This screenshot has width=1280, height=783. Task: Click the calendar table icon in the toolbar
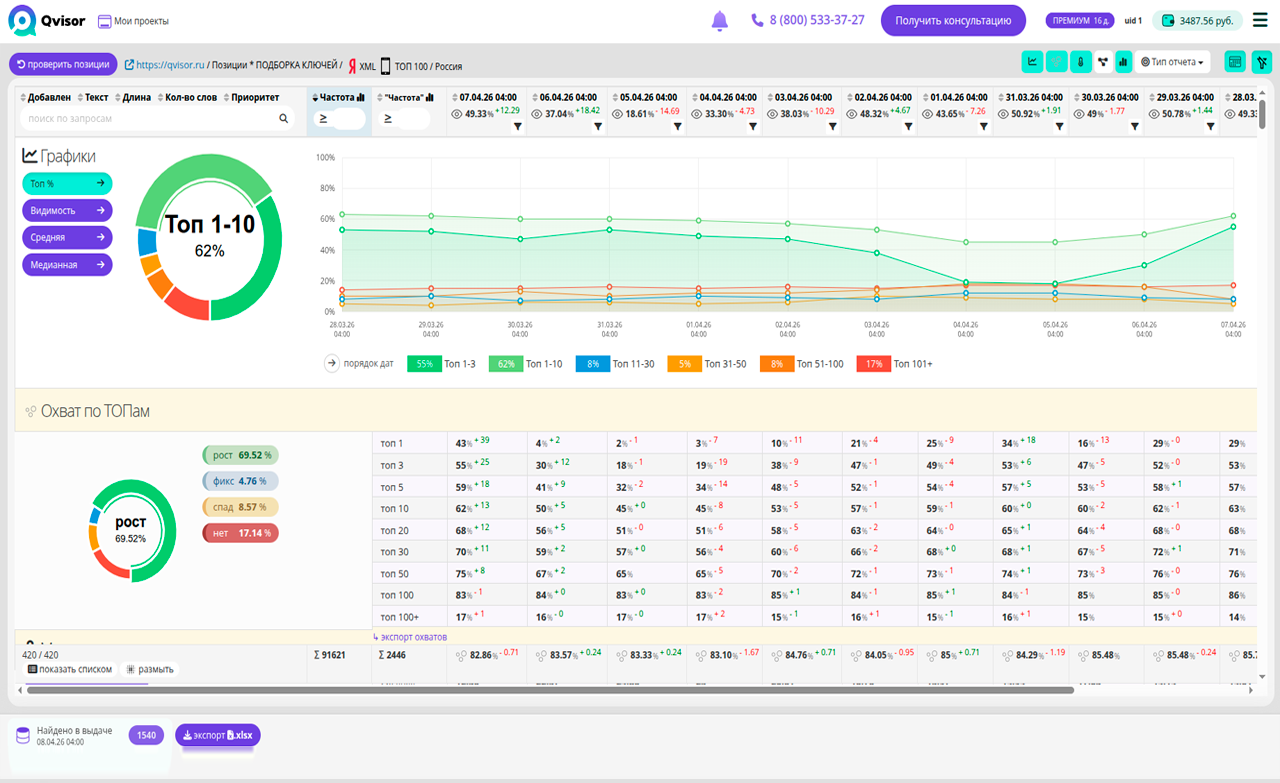(1234, 62)
